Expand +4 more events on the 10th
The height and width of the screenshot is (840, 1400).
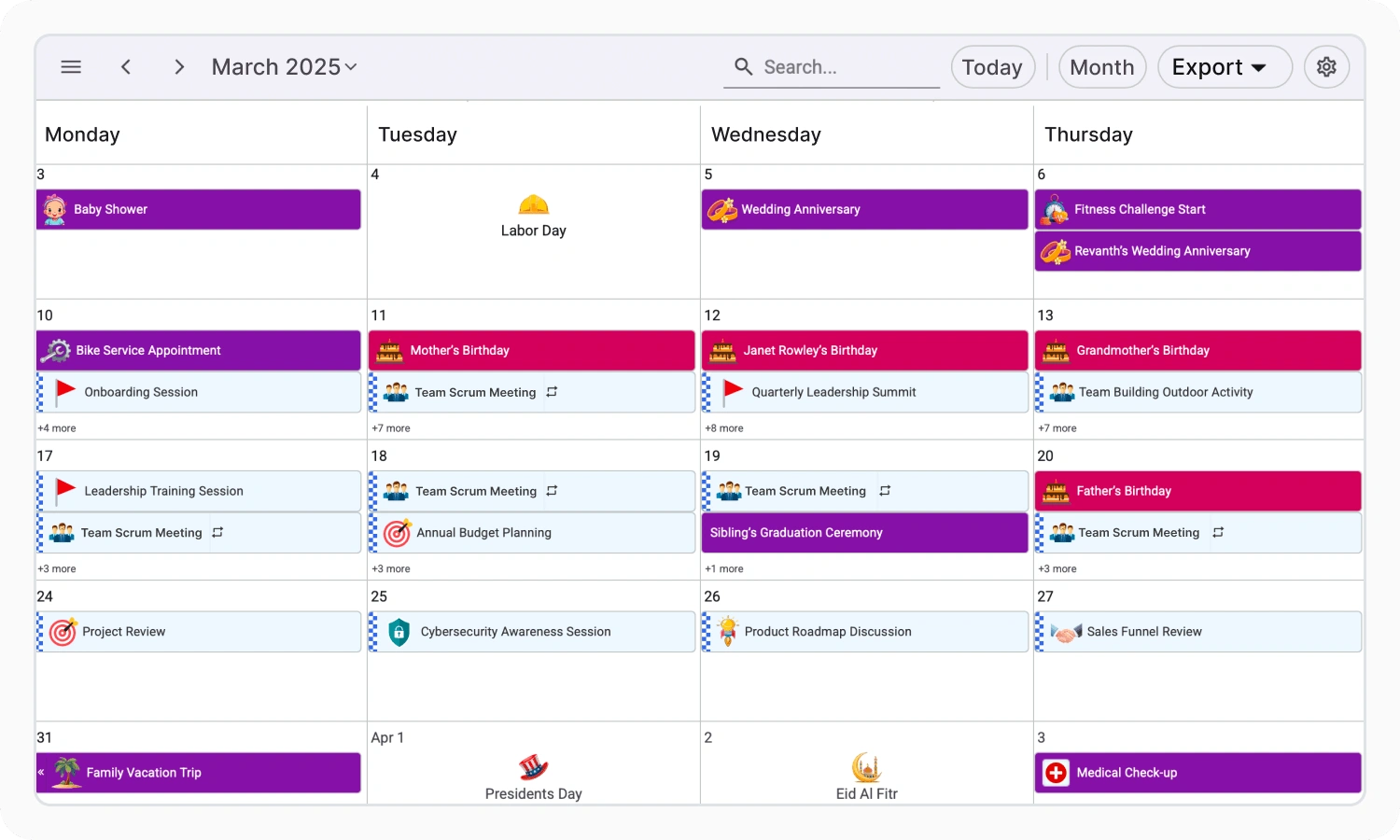pos(57,428)
